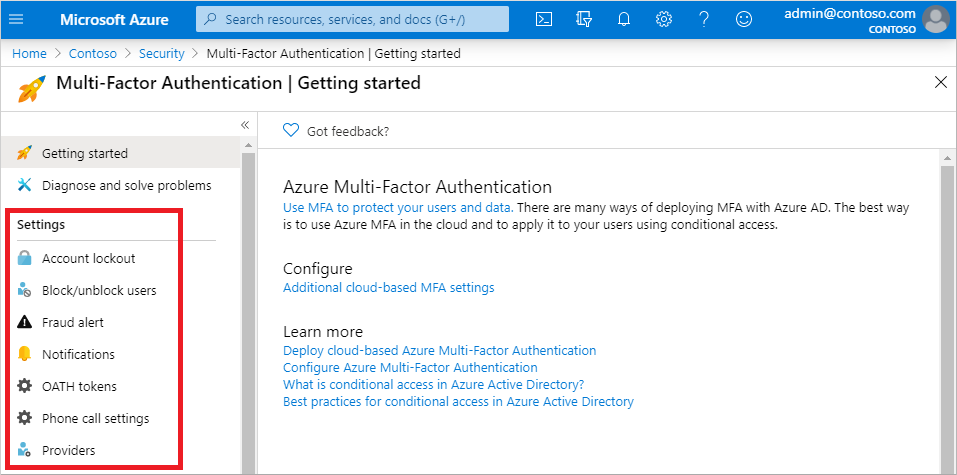Open Additional cloud-based MFA settings
Screen dimensions: 957x475
(x=389, y=288)
